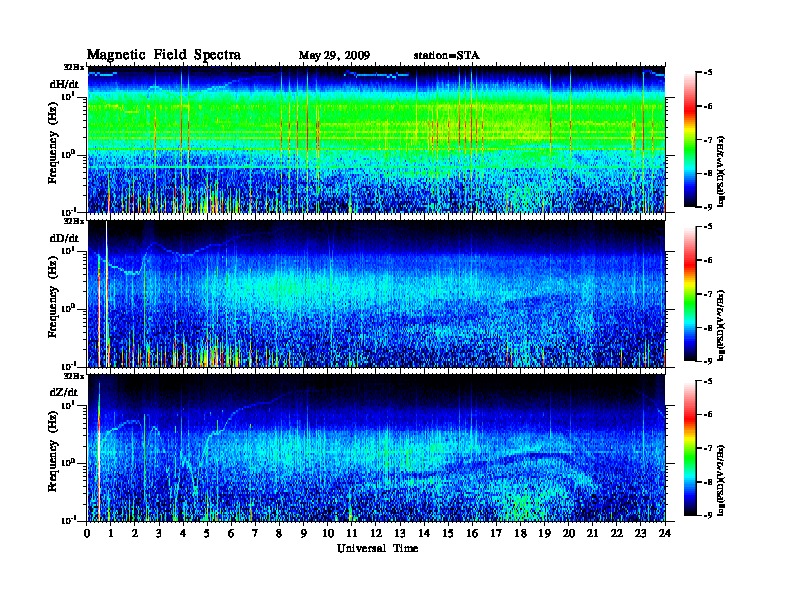Click the dH/dt spectrogram plot

tap(377, 139)
